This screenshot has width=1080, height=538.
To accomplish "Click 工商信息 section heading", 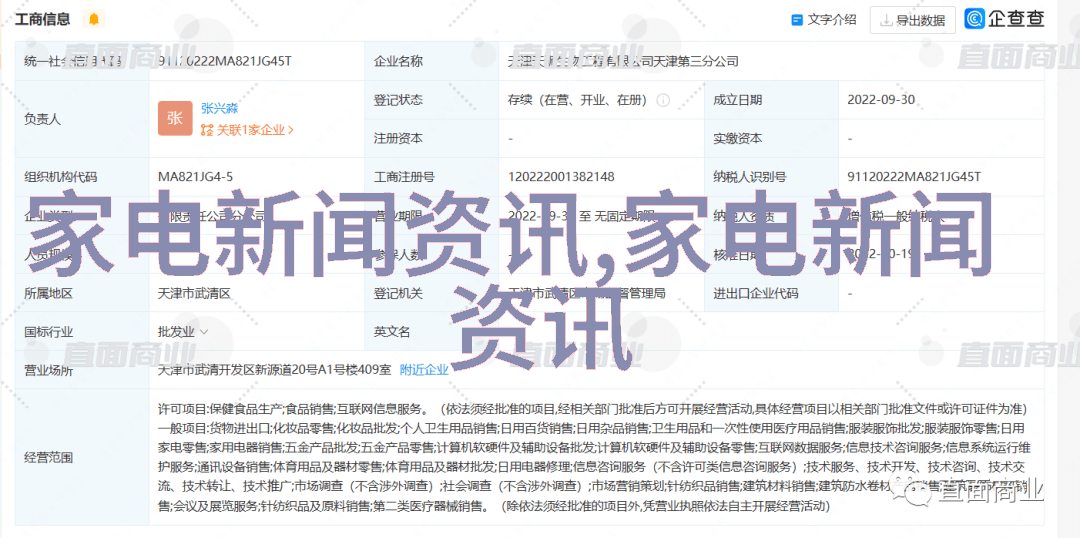I will (43, 19).
